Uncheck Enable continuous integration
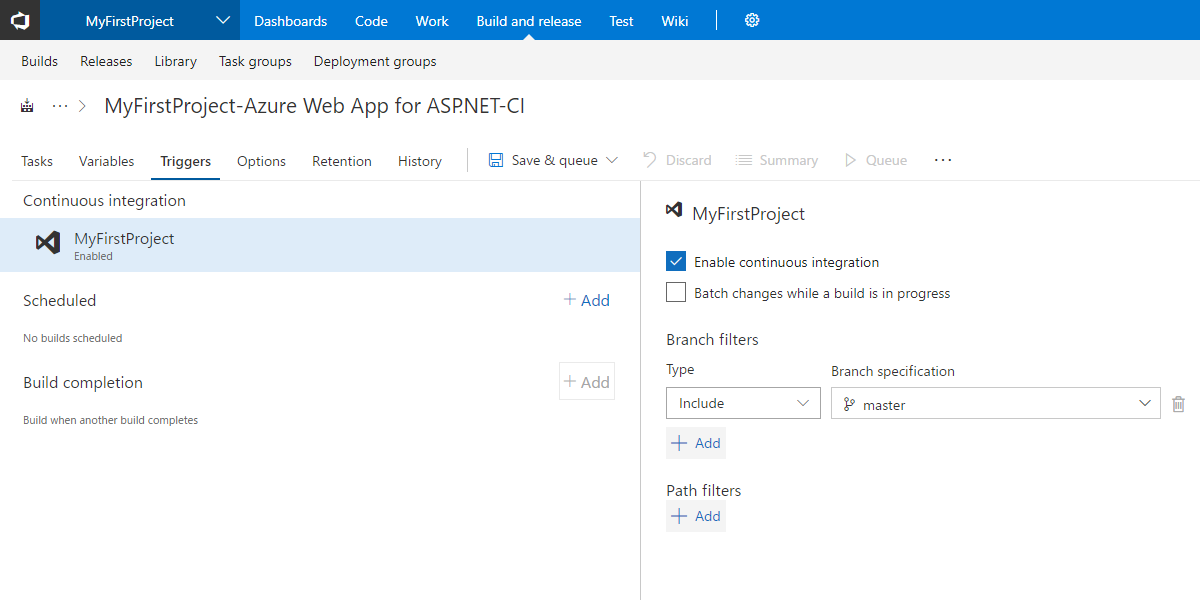This screenshot has width=1200, height=600. [676, 262]
